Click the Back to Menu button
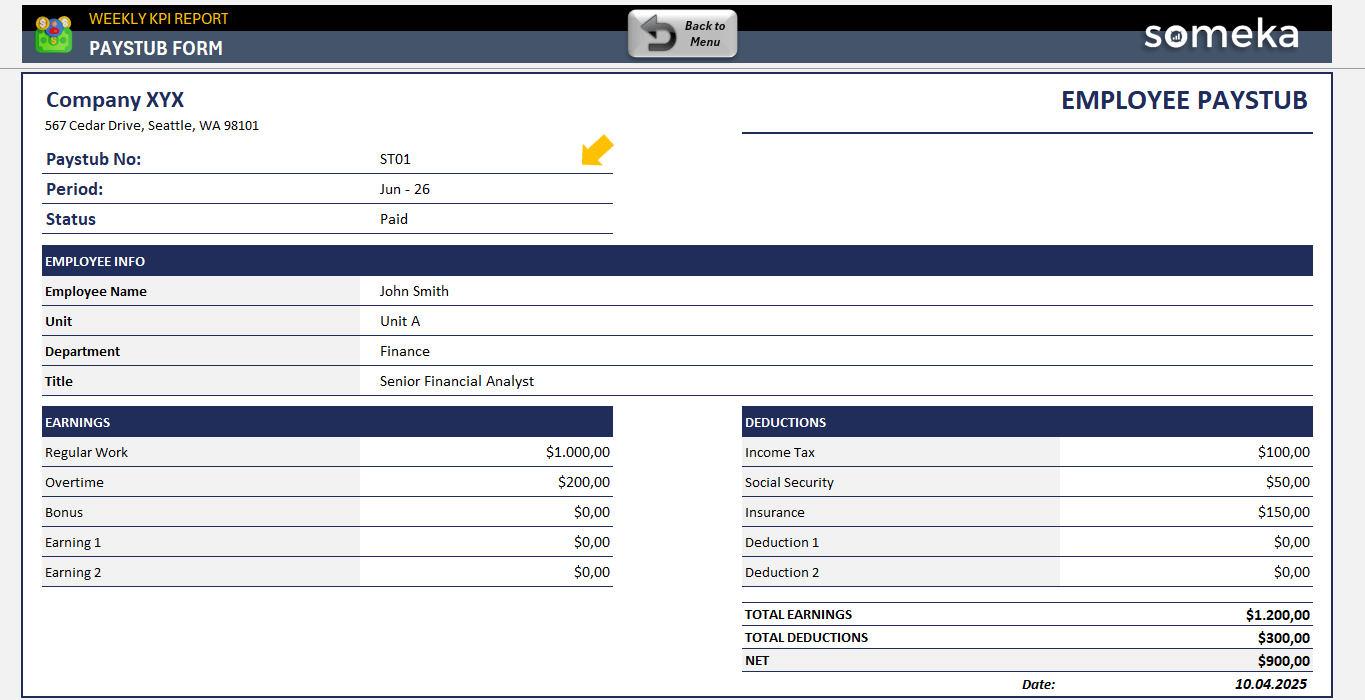1365x700 pixels. click(682, 34)
